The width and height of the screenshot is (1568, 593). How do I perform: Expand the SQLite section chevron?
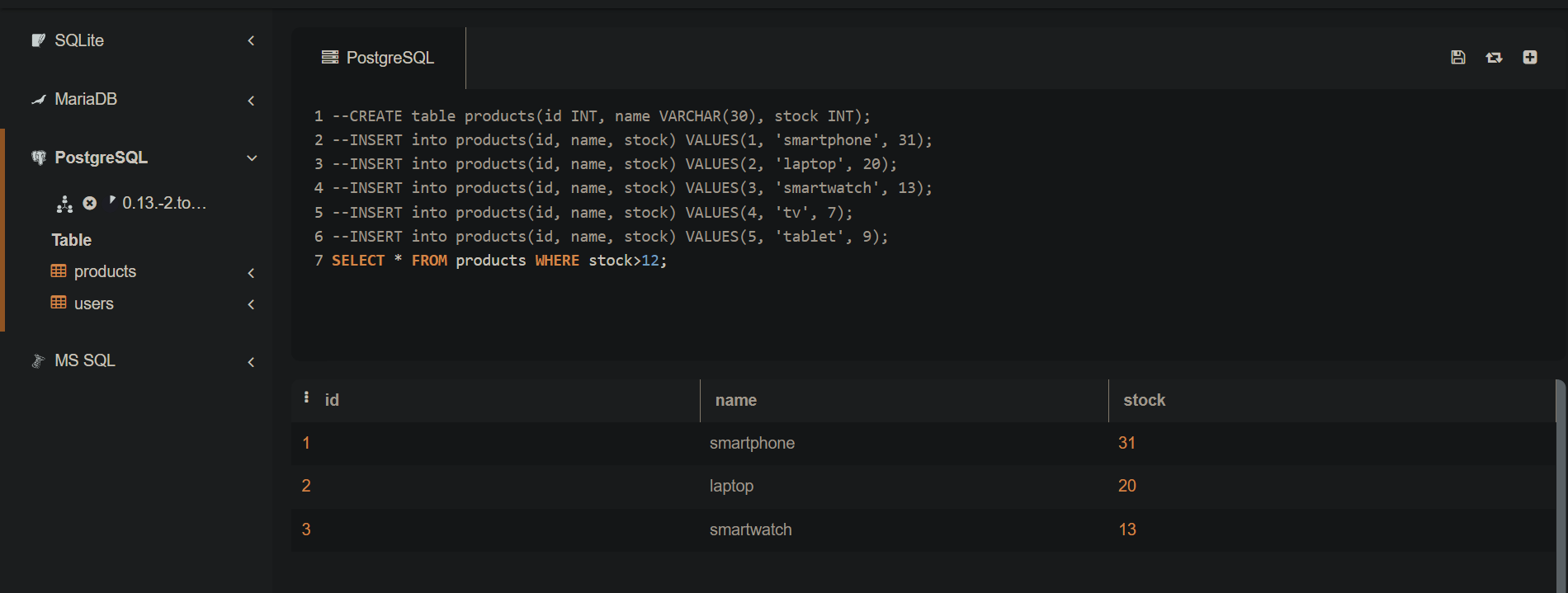[251, 40]
